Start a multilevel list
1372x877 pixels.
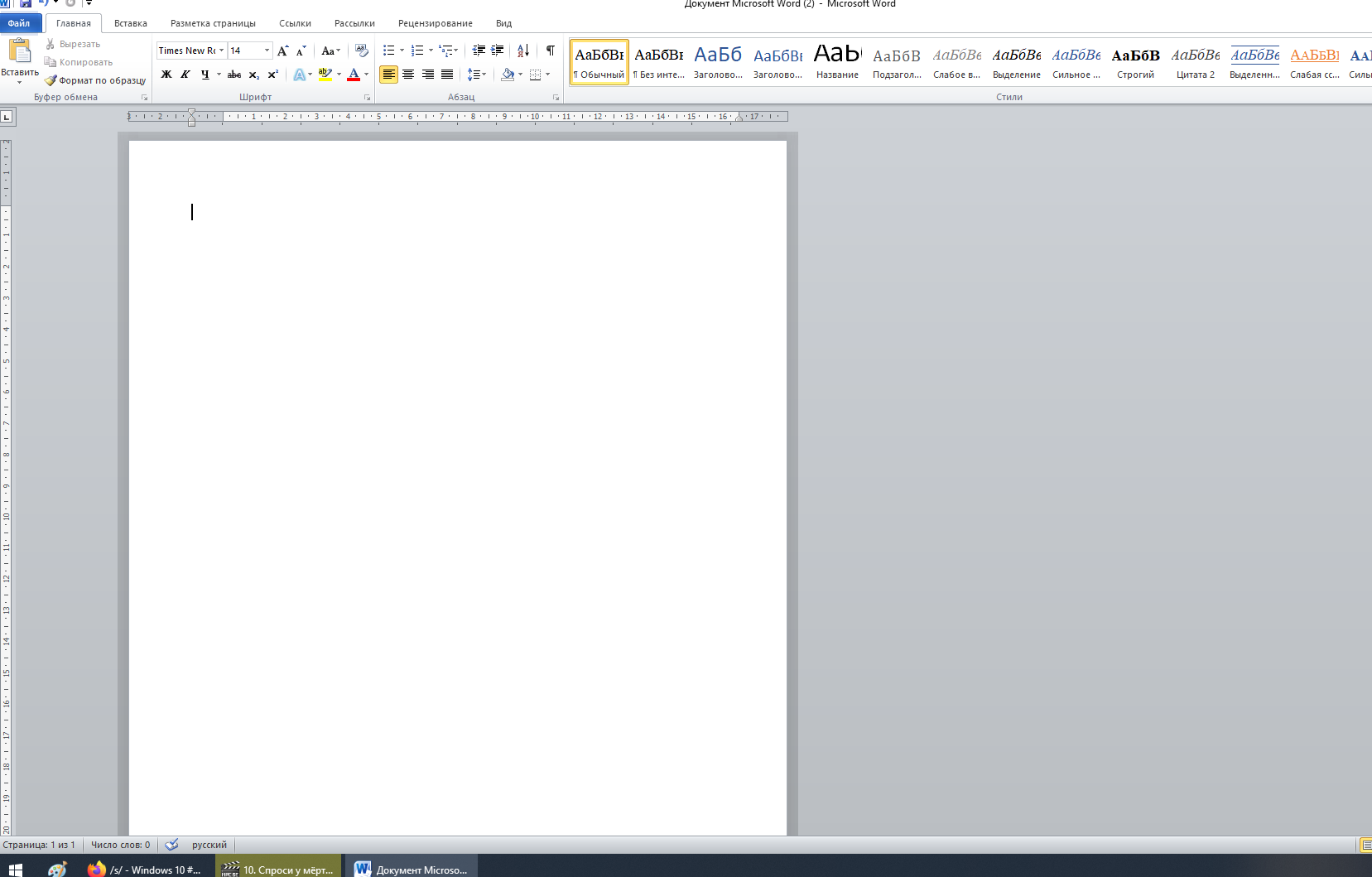click(x=445, y=51)
